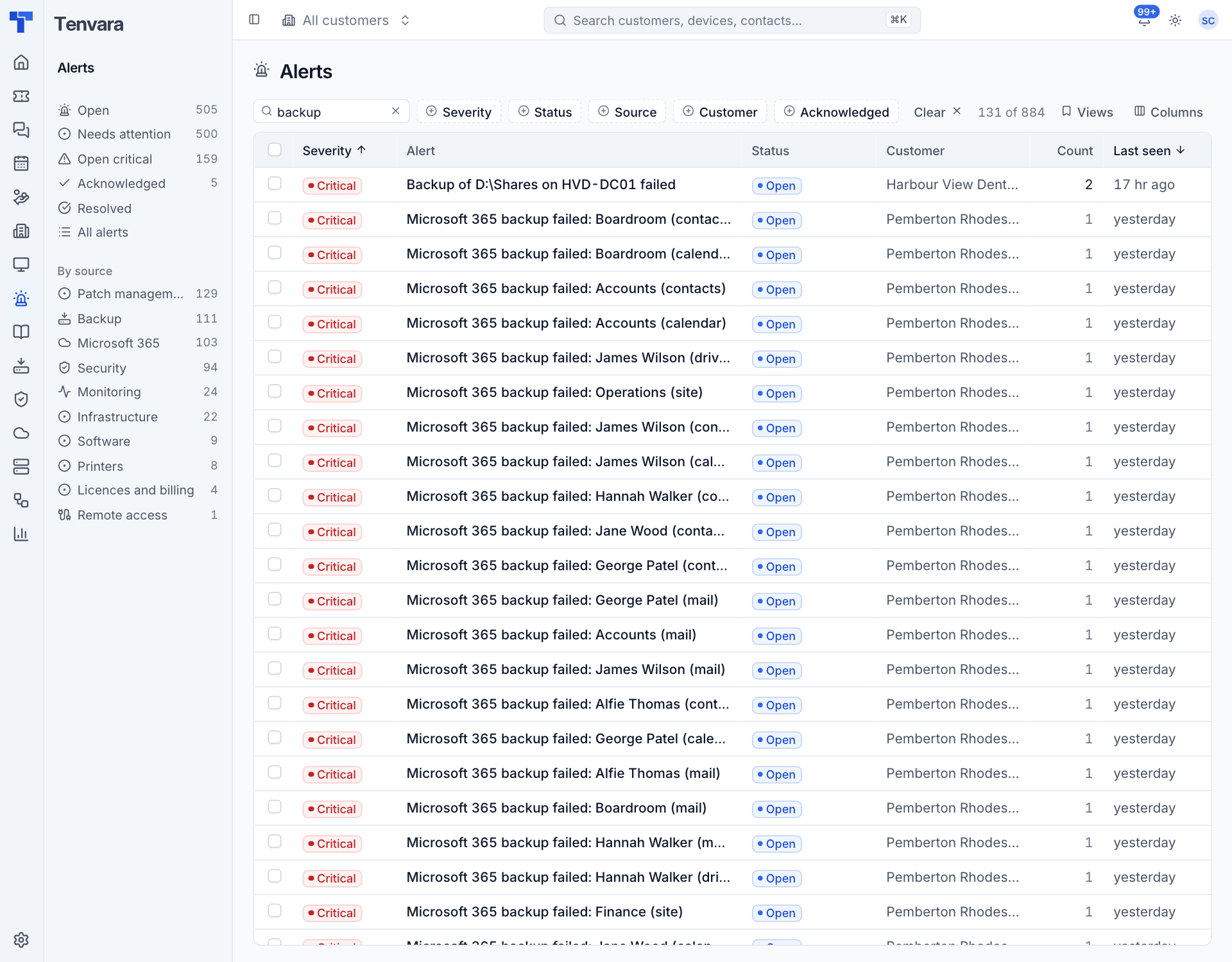Focus the global search customers field
Image resolution: width=1232 pixels, height=962 pixels.
[732, 21]
